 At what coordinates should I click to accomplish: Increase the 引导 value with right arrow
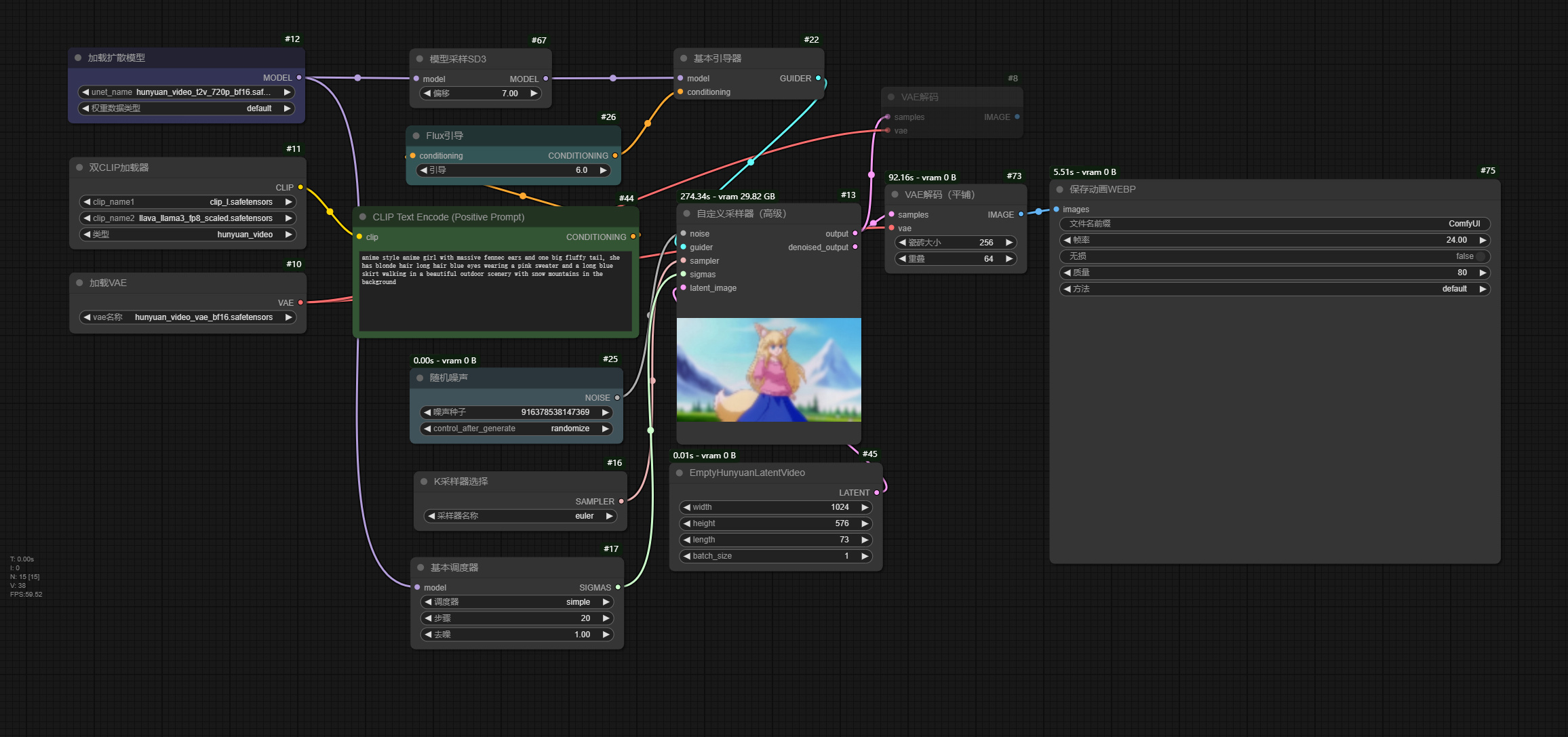[602, 170]
